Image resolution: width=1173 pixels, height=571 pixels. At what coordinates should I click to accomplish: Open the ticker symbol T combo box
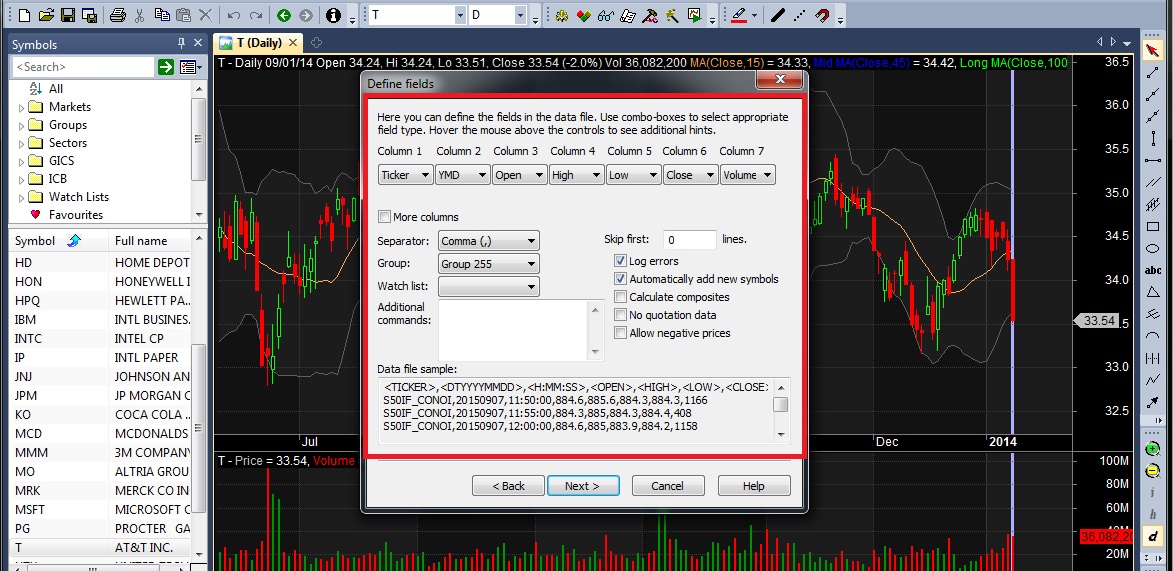point(417,15)
